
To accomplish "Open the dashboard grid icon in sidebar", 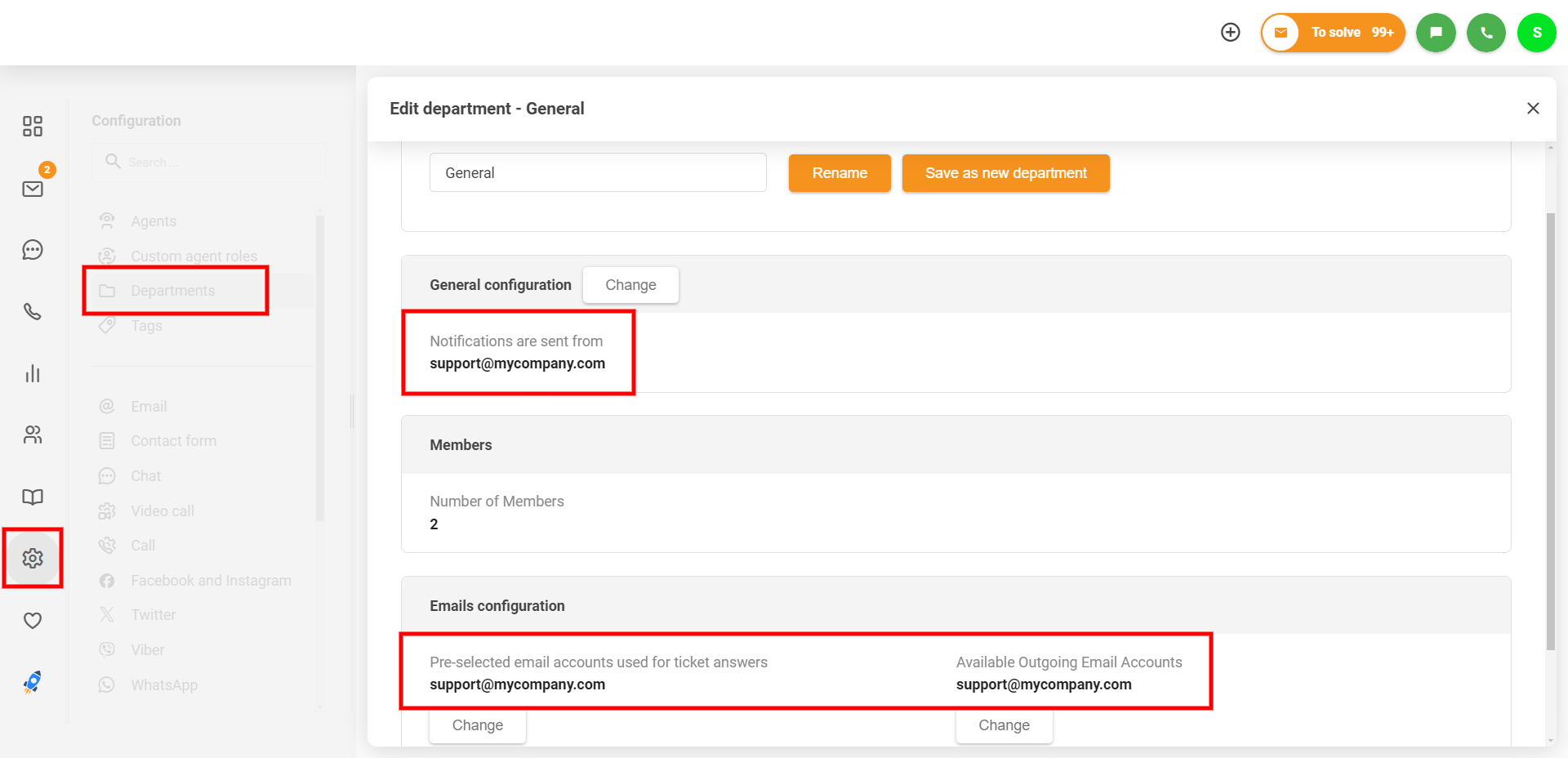I will click(33, 126).
